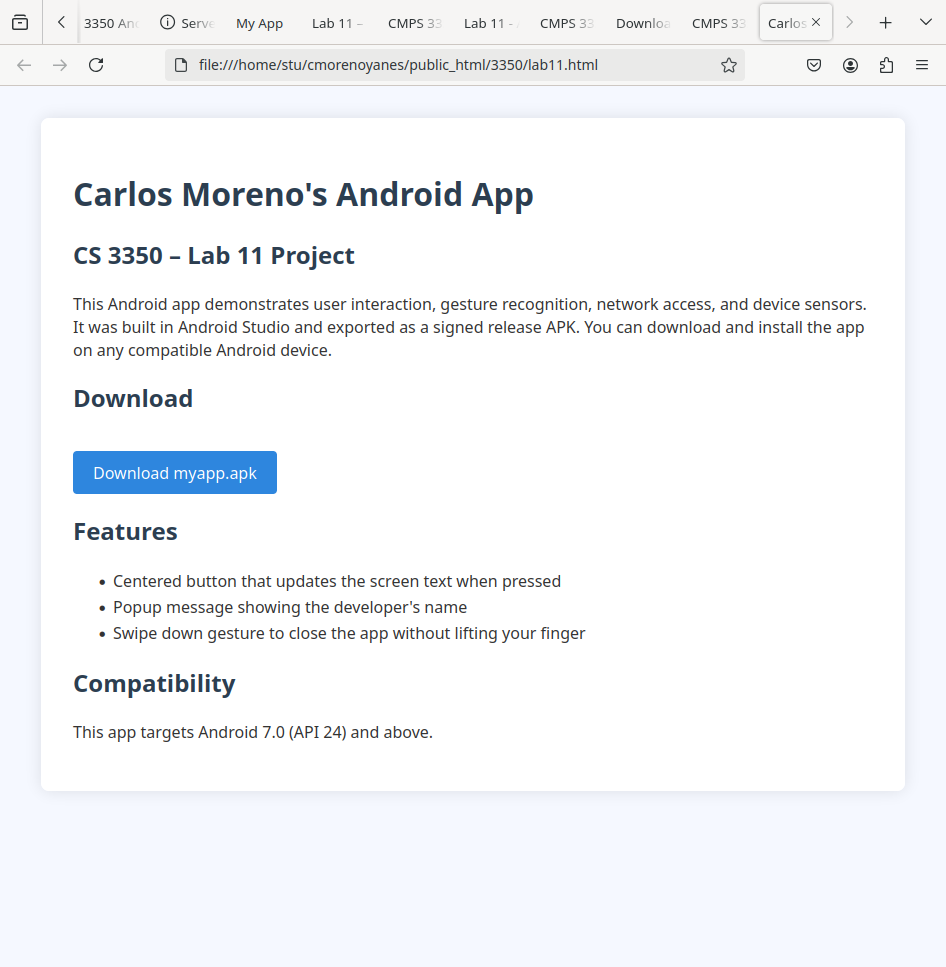Select the Download tab

[642, 23]
